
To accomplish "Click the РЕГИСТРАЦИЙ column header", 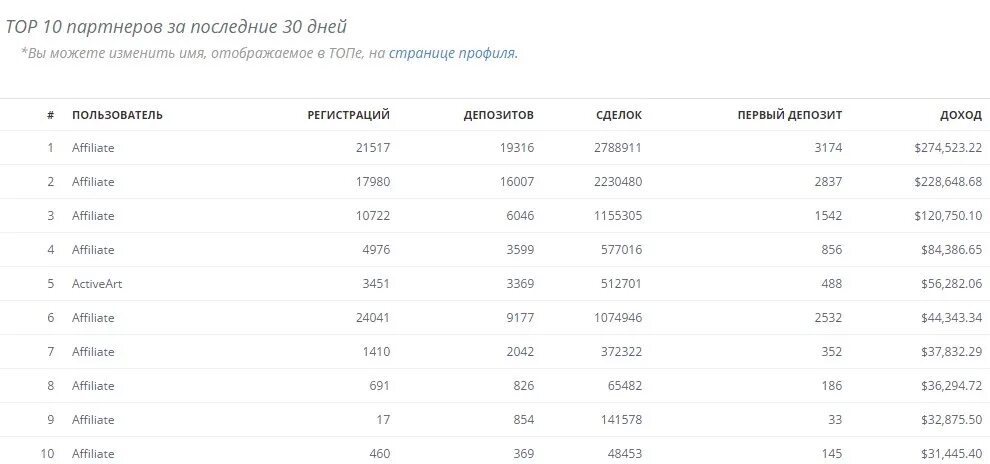I will tap(348, 115).
